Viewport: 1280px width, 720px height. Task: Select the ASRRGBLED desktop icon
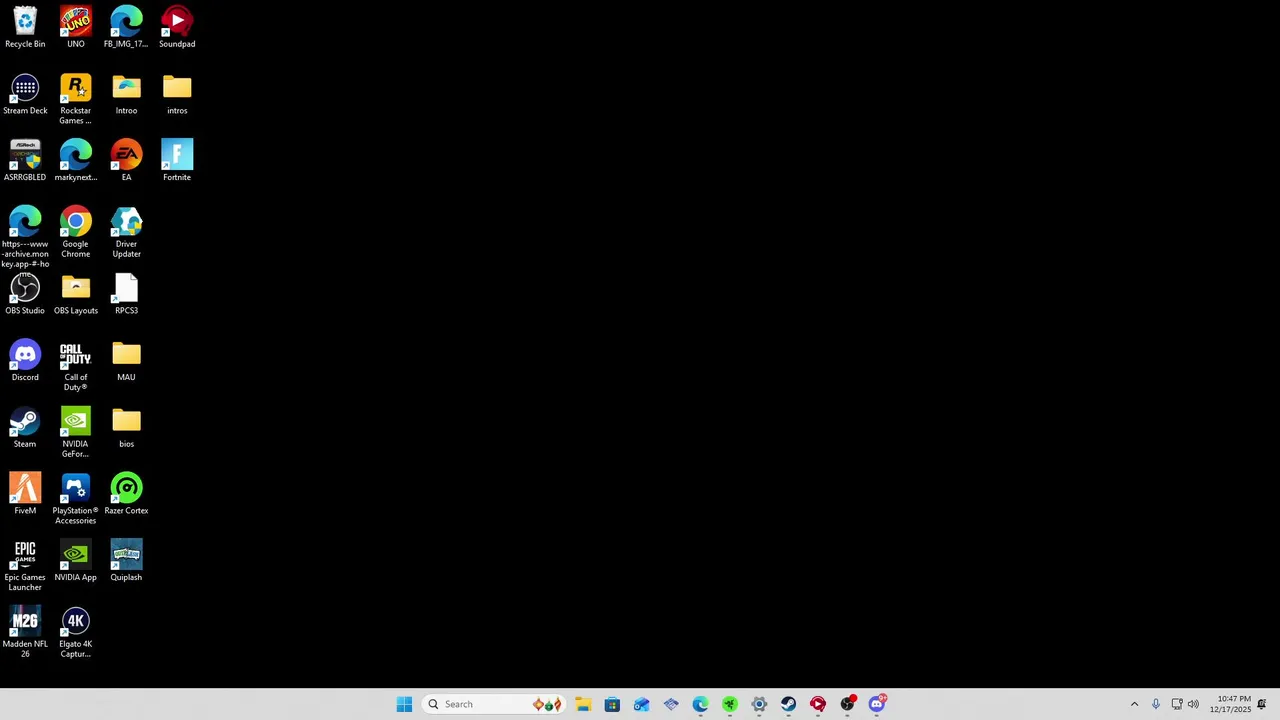pos(25,161)
